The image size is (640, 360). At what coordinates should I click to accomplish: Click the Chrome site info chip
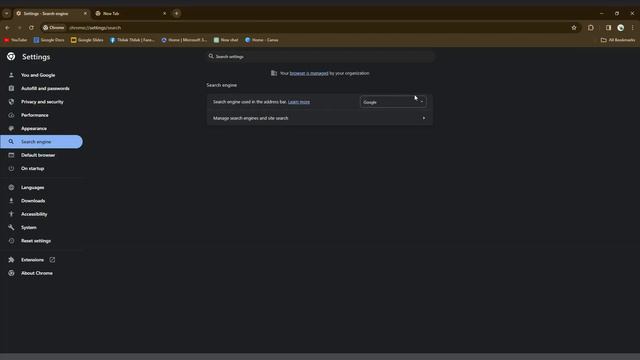pos(54,28)
